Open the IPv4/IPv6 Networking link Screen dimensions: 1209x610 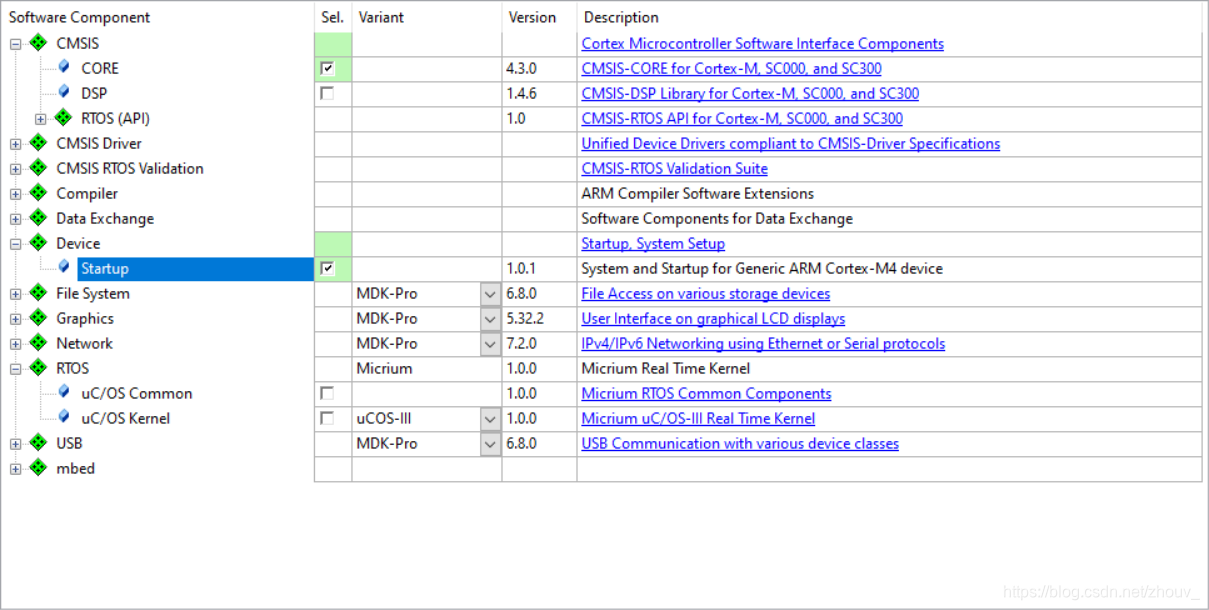tap(763, 344)
